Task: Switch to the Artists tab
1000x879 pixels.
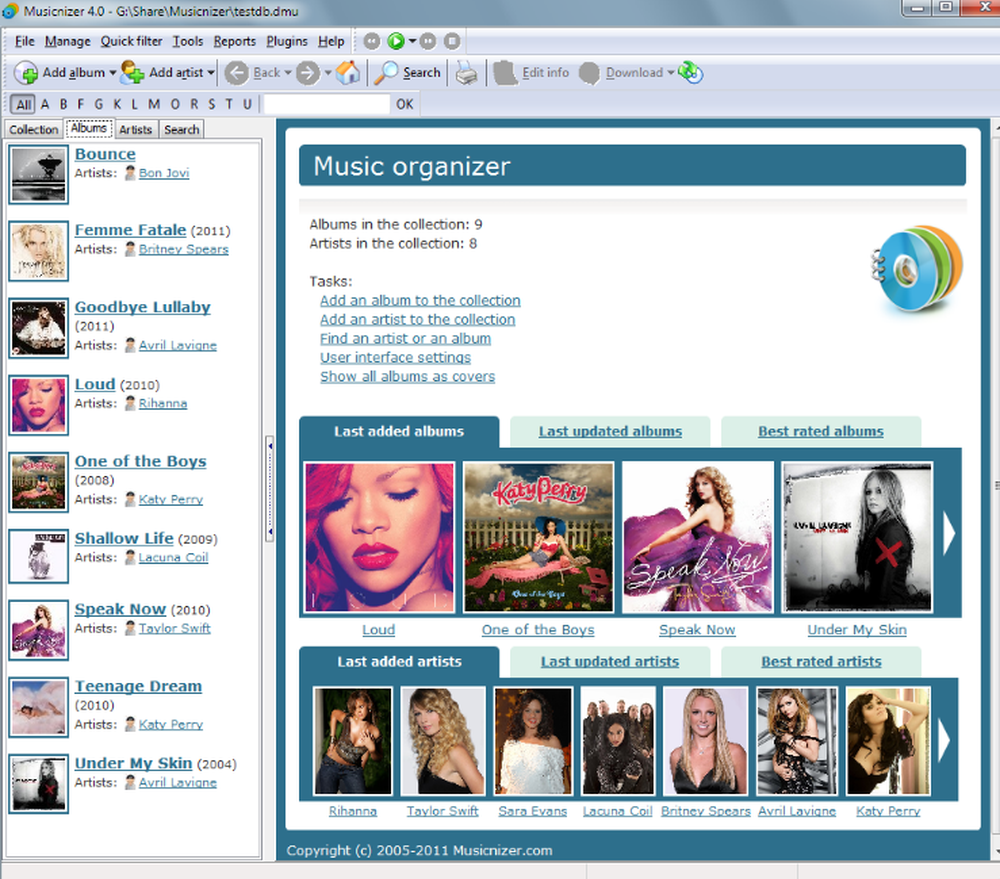Action: tap(136, 129)
